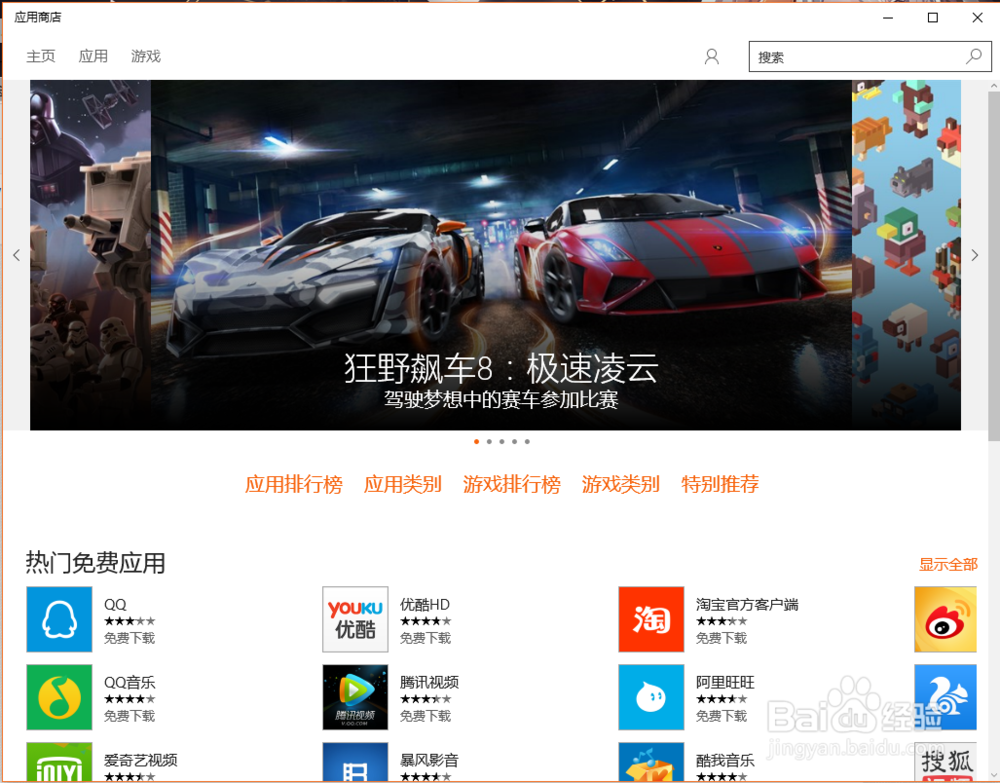Screen dimensions: 1000x783
Task: Click into the 搜索 search field
Action: point(870,57)
